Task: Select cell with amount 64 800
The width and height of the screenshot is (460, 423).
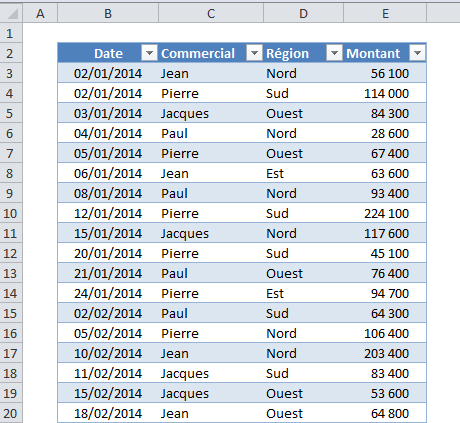Action: 385,413
